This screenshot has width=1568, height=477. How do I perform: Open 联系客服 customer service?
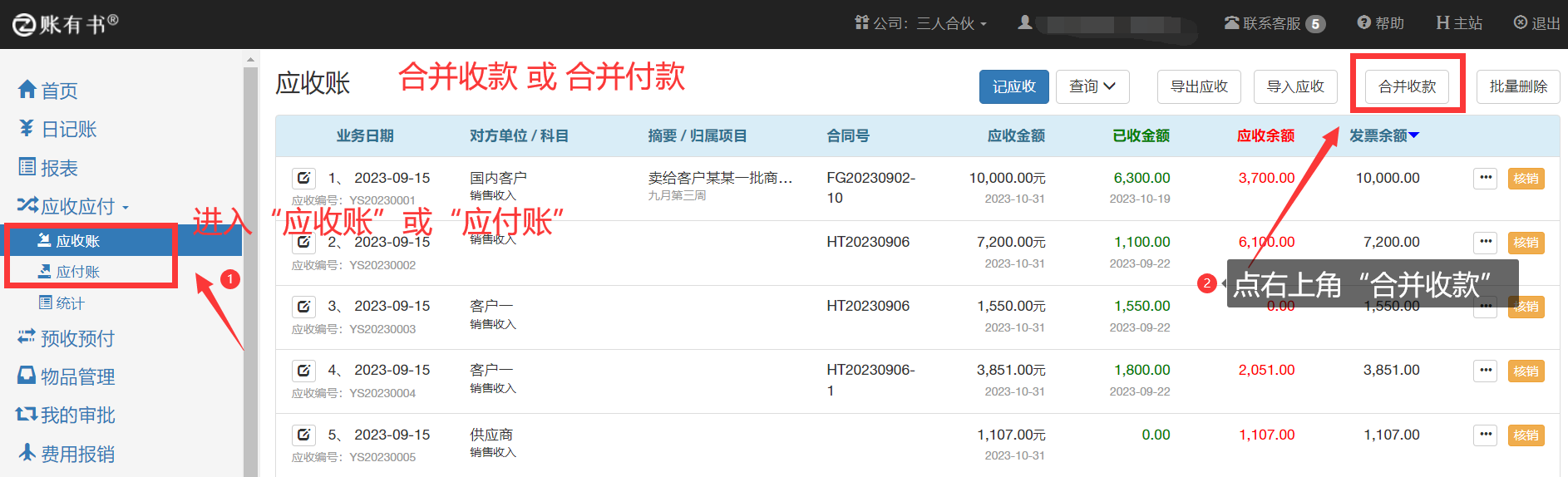pyautogui.click(x=1272, y=23)
